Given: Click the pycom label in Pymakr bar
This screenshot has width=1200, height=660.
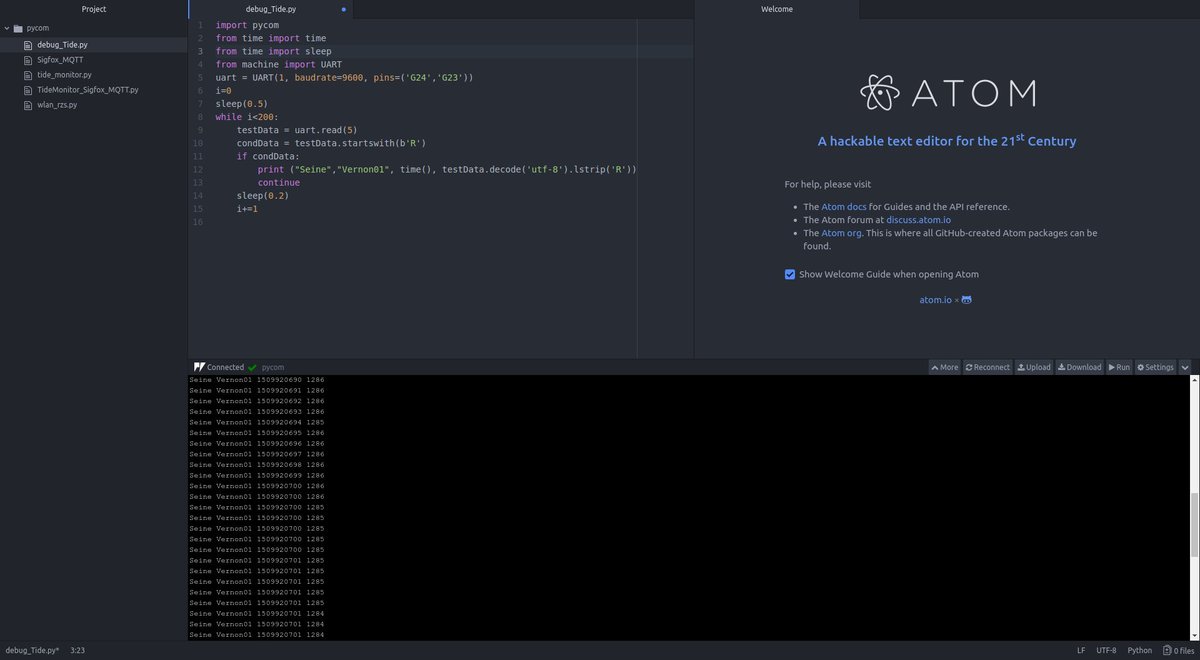Looking at the screenshot, I should click(x=273, y=367).
